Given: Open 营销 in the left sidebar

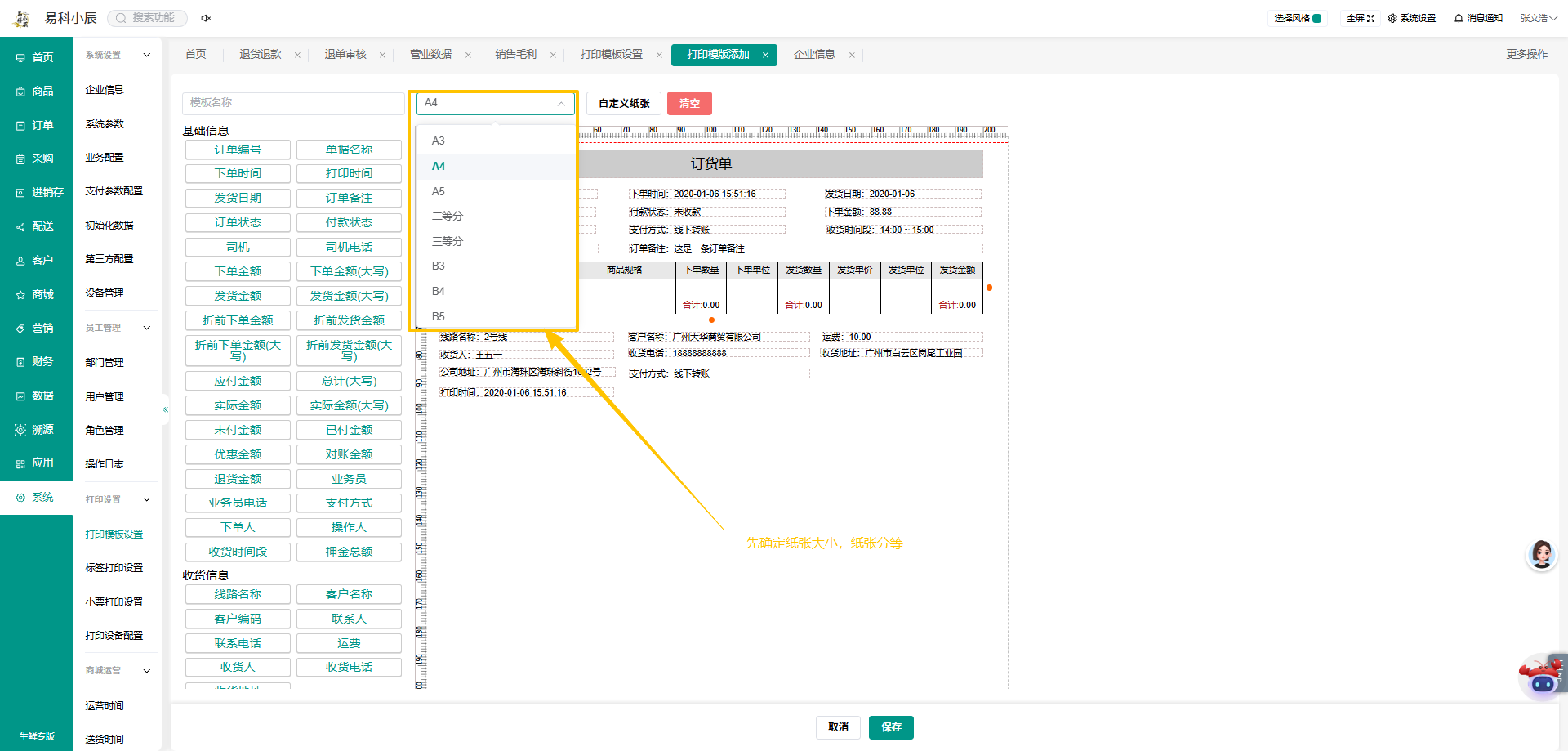Looking at the screenshot, I should coord(37,328).
